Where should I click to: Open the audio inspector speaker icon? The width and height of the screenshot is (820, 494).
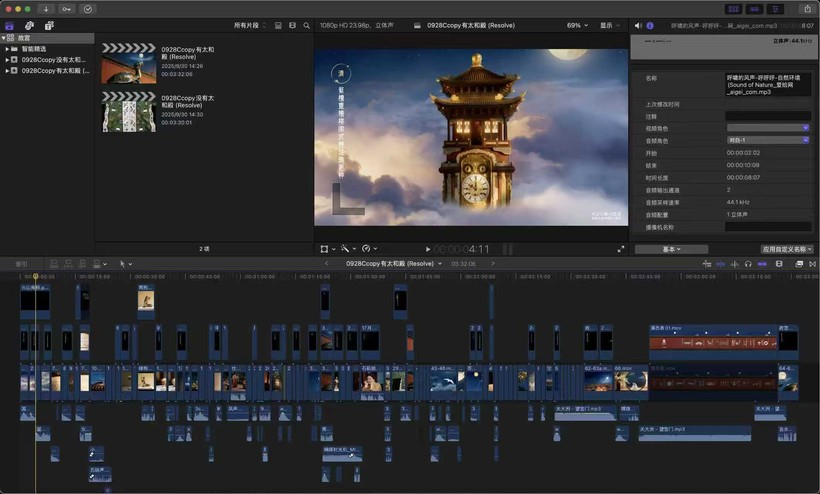pos(638,25)
